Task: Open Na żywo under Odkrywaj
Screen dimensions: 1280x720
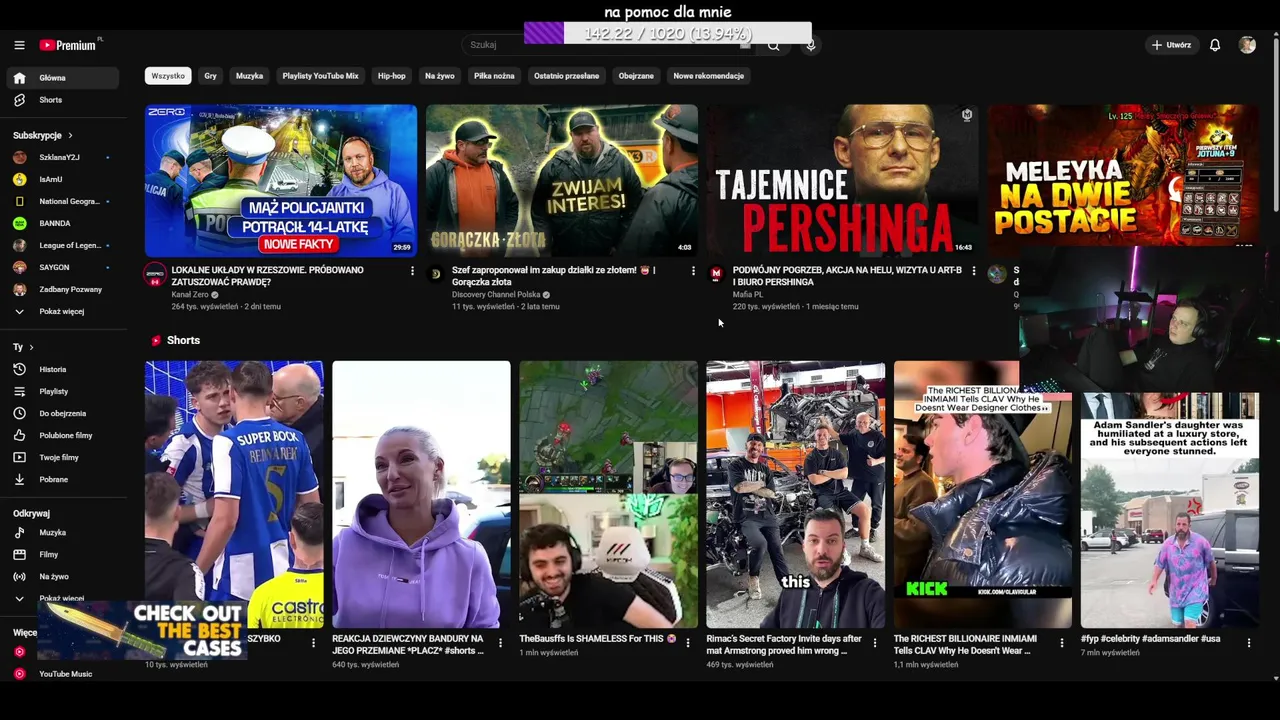Action: tap(62, 576)
